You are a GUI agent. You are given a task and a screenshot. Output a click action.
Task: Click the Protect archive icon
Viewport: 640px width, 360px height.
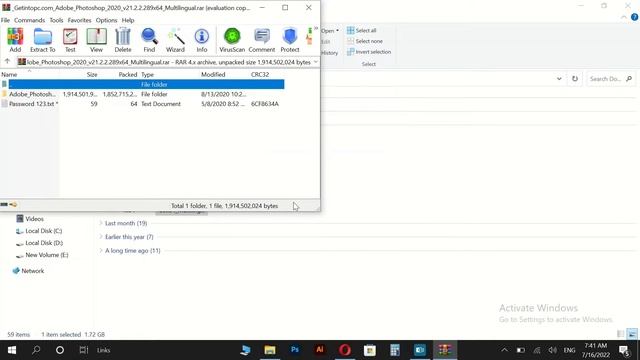290,40
